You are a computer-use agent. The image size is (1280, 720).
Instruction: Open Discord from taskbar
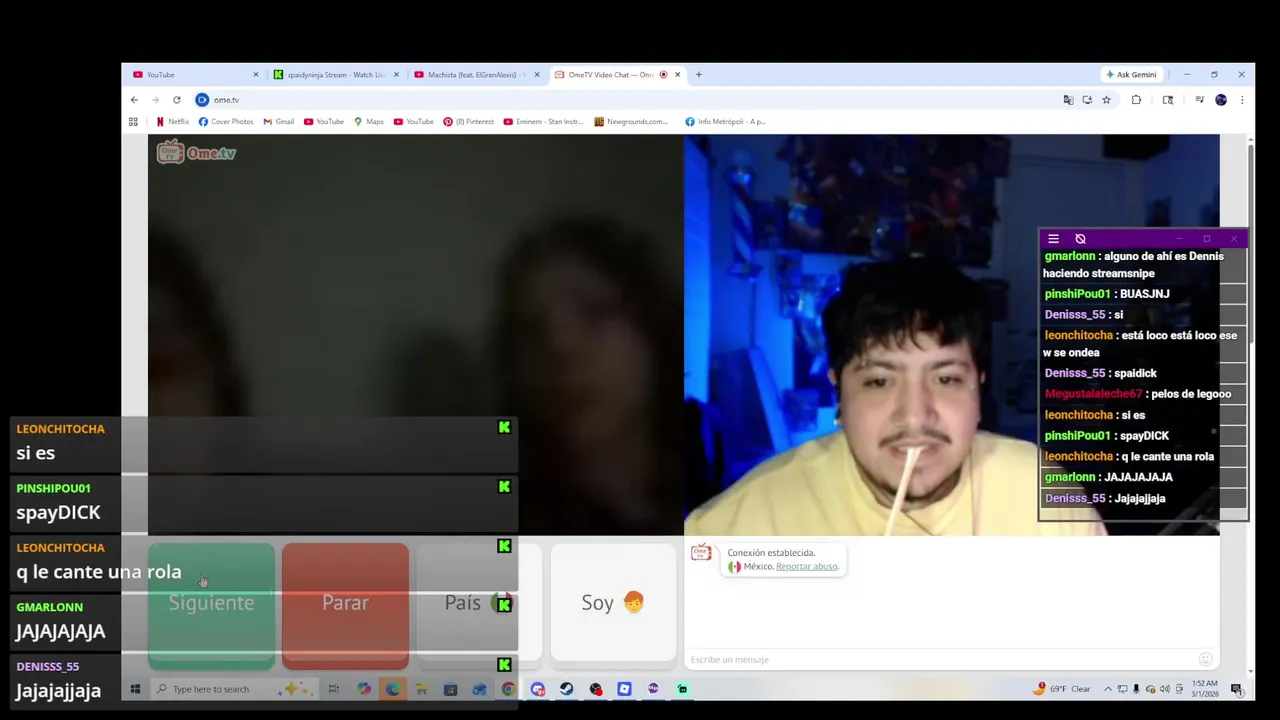tap(538, 689)
